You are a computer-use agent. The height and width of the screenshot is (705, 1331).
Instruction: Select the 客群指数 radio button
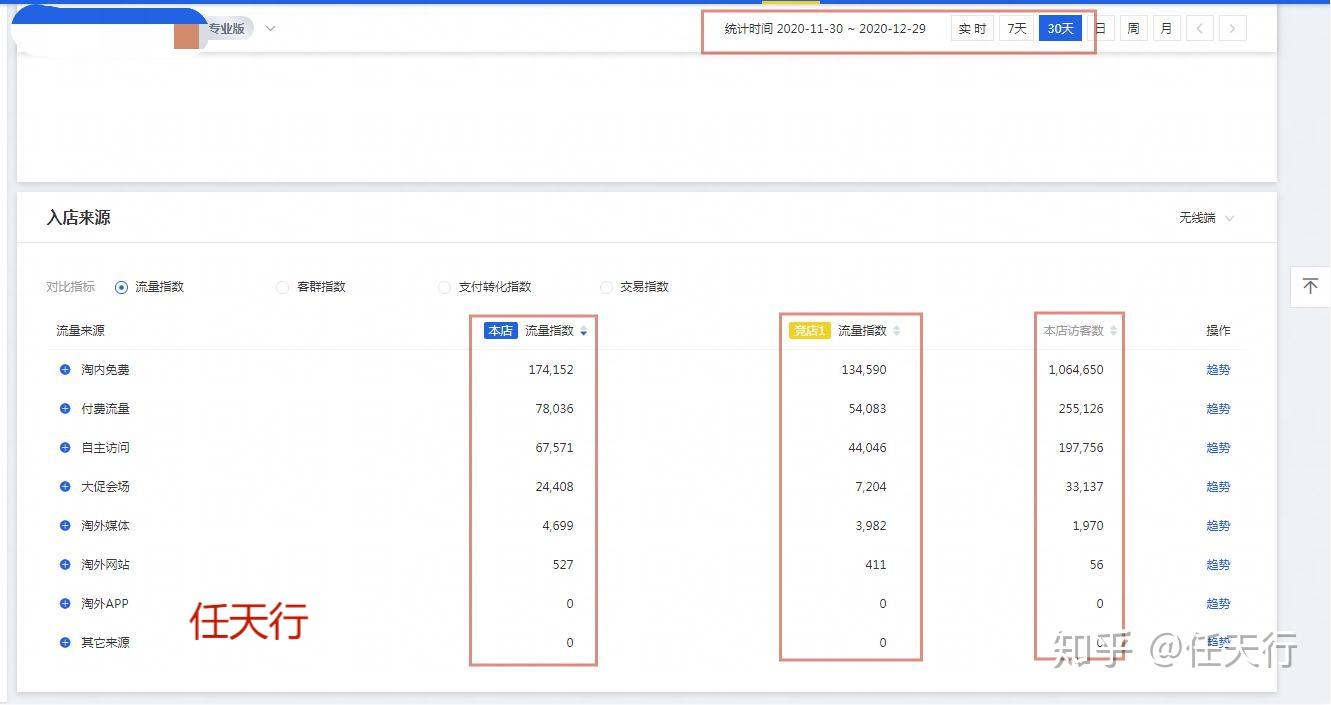(283, 287)
